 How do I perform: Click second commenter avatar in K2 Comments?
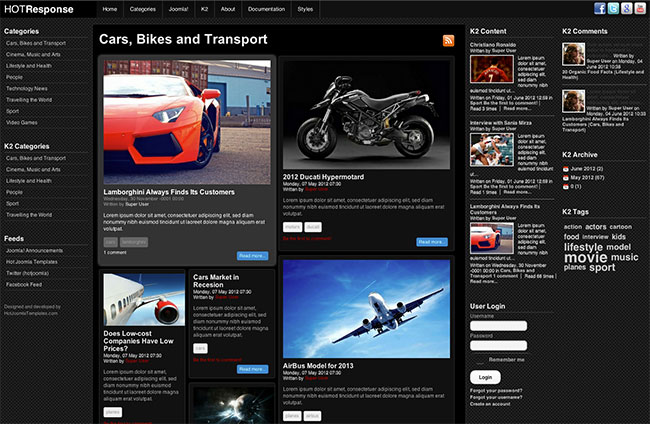(574, 101)
